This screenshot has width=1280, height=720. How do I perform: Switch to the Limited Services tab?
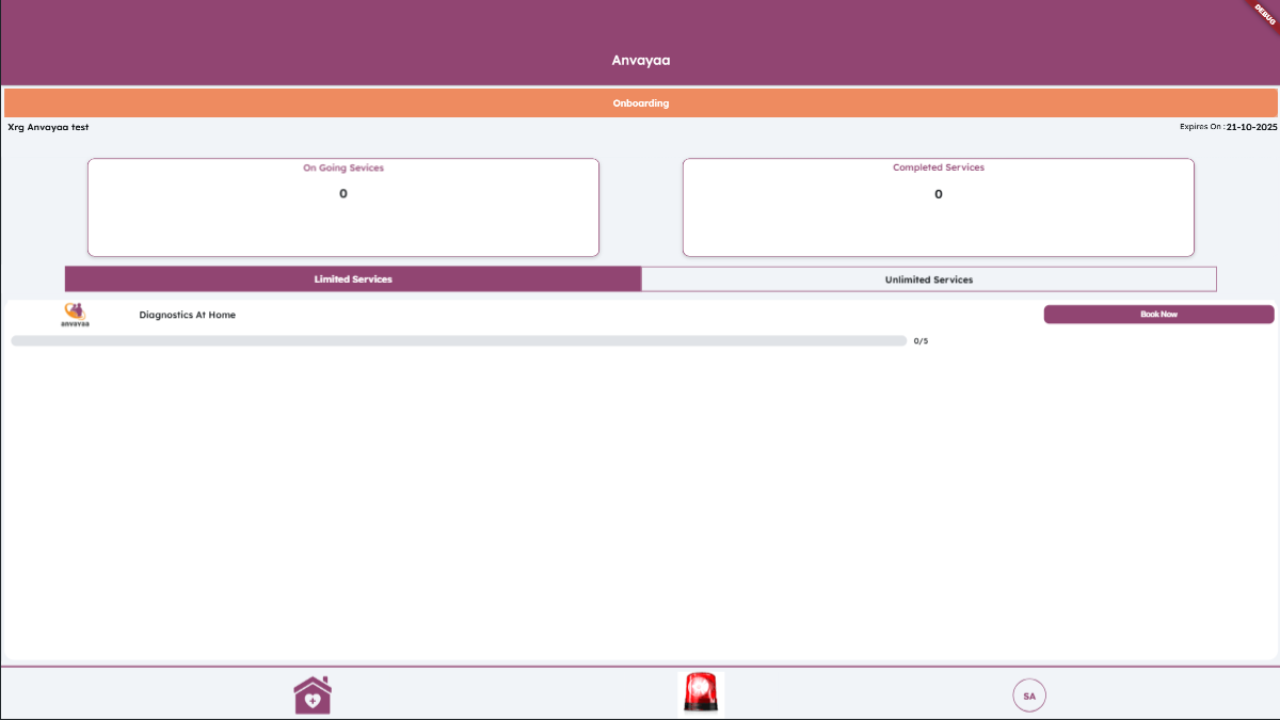(353, 279)
